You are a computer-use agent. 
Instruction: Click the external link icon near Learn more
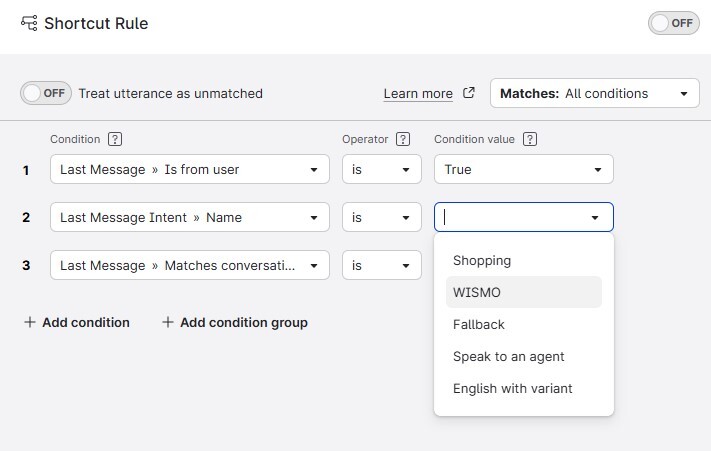point(469,93)
